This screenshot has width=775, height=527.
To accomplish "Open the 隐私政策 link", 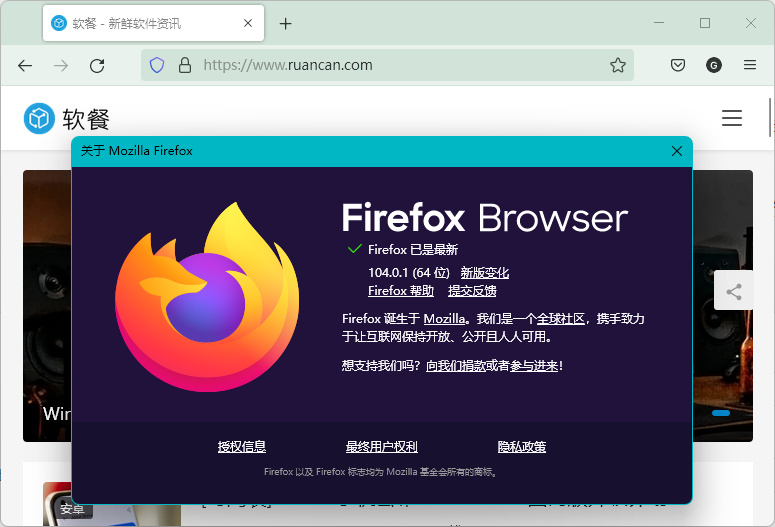I will click(x=522, y=447).
